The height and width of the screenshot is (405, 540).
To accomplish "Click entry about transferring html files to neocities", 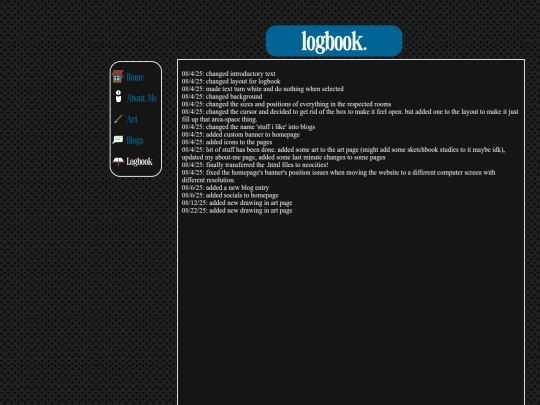I will pos(255,165).
